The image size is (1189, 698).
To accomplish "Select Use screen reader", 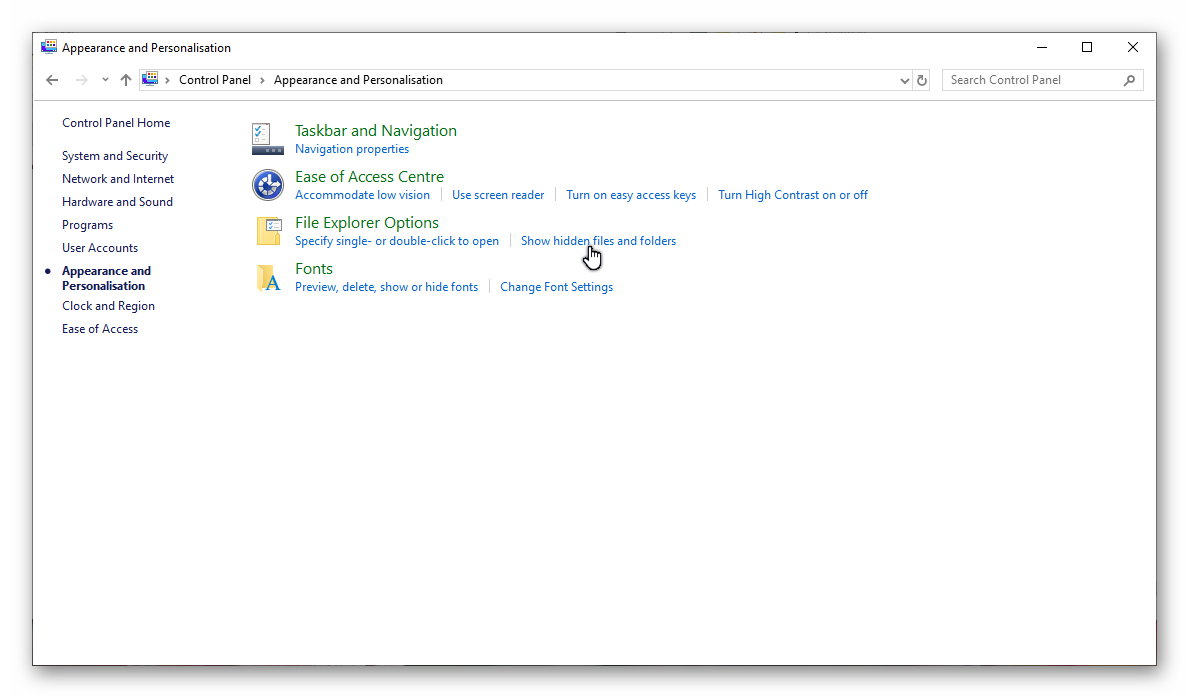I will tap(498, 195).
